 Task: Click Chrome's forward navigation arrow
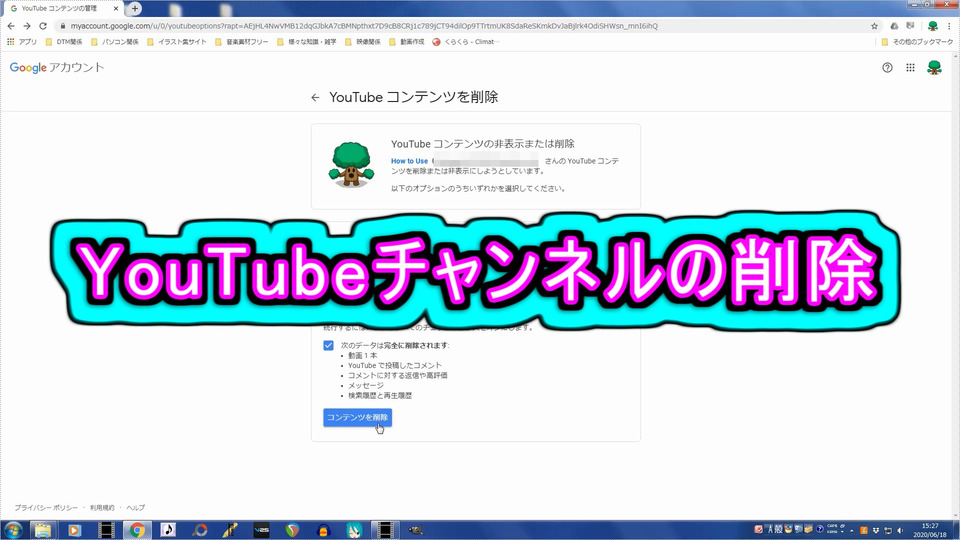27,26
